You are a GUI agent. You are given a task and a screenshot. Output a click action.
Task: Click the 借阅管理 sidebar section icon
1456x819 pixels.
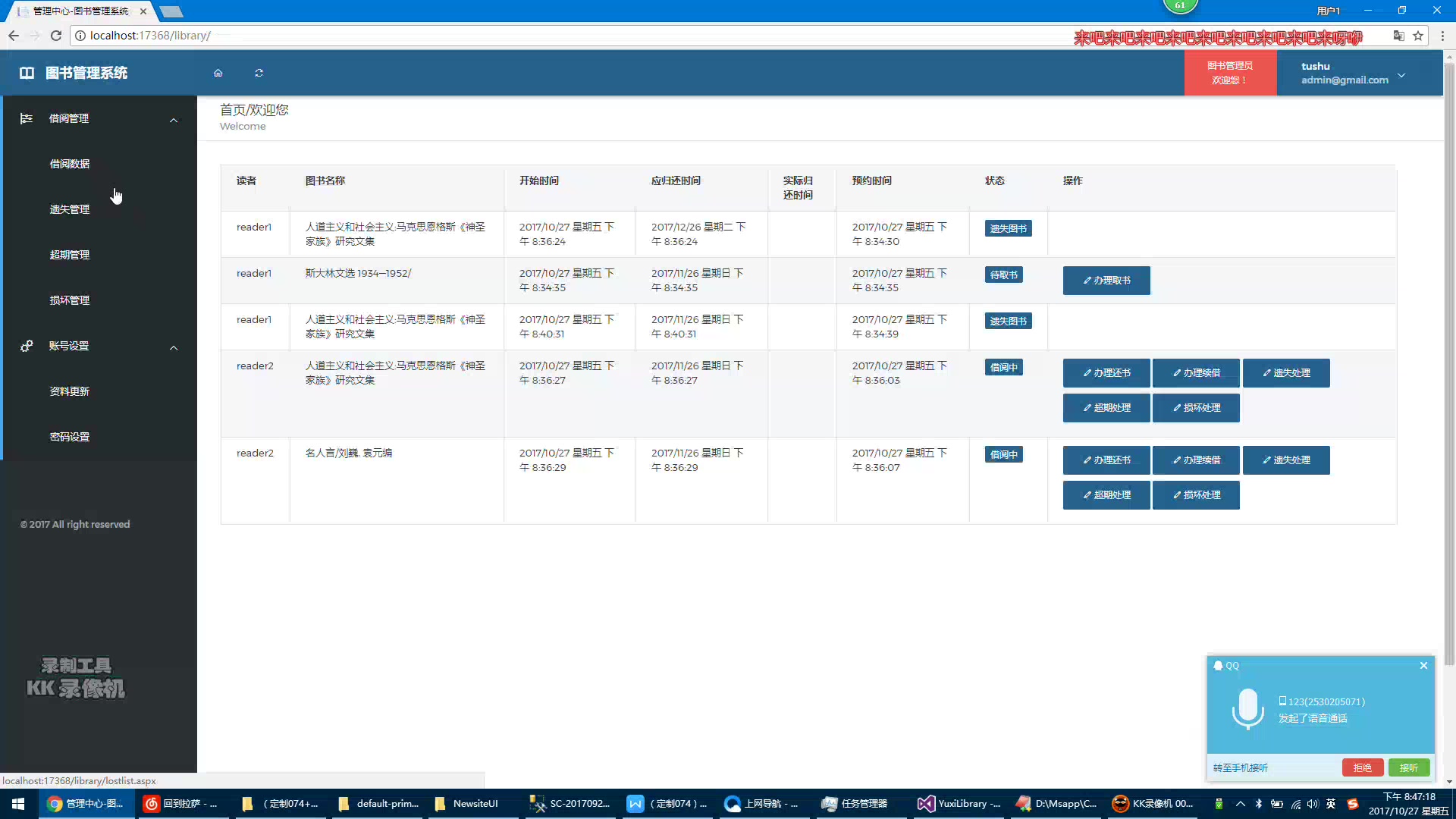pyautogui.click(x=27, y=118)
